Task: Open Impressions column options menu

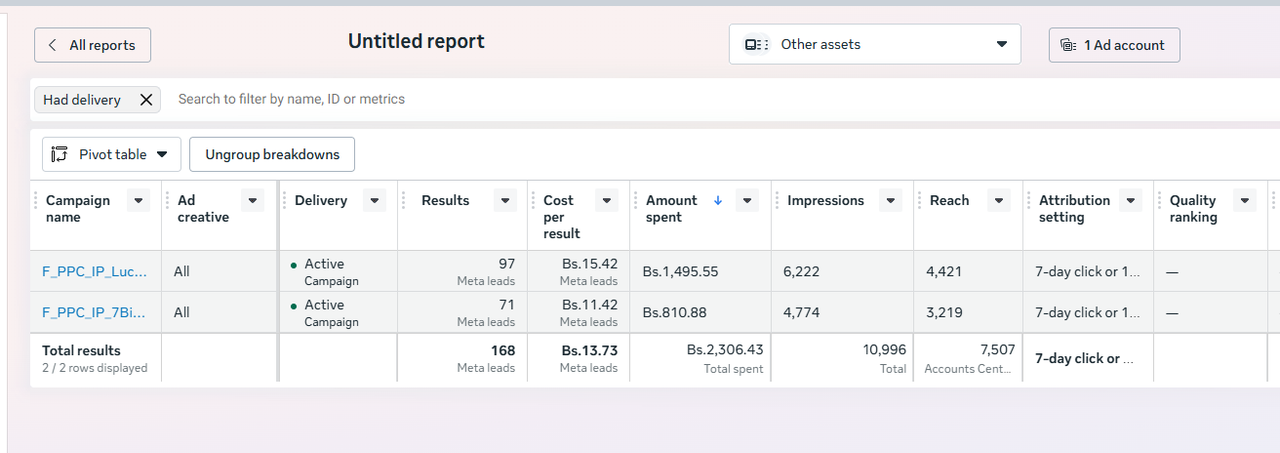Action: (x=890, y=201)
